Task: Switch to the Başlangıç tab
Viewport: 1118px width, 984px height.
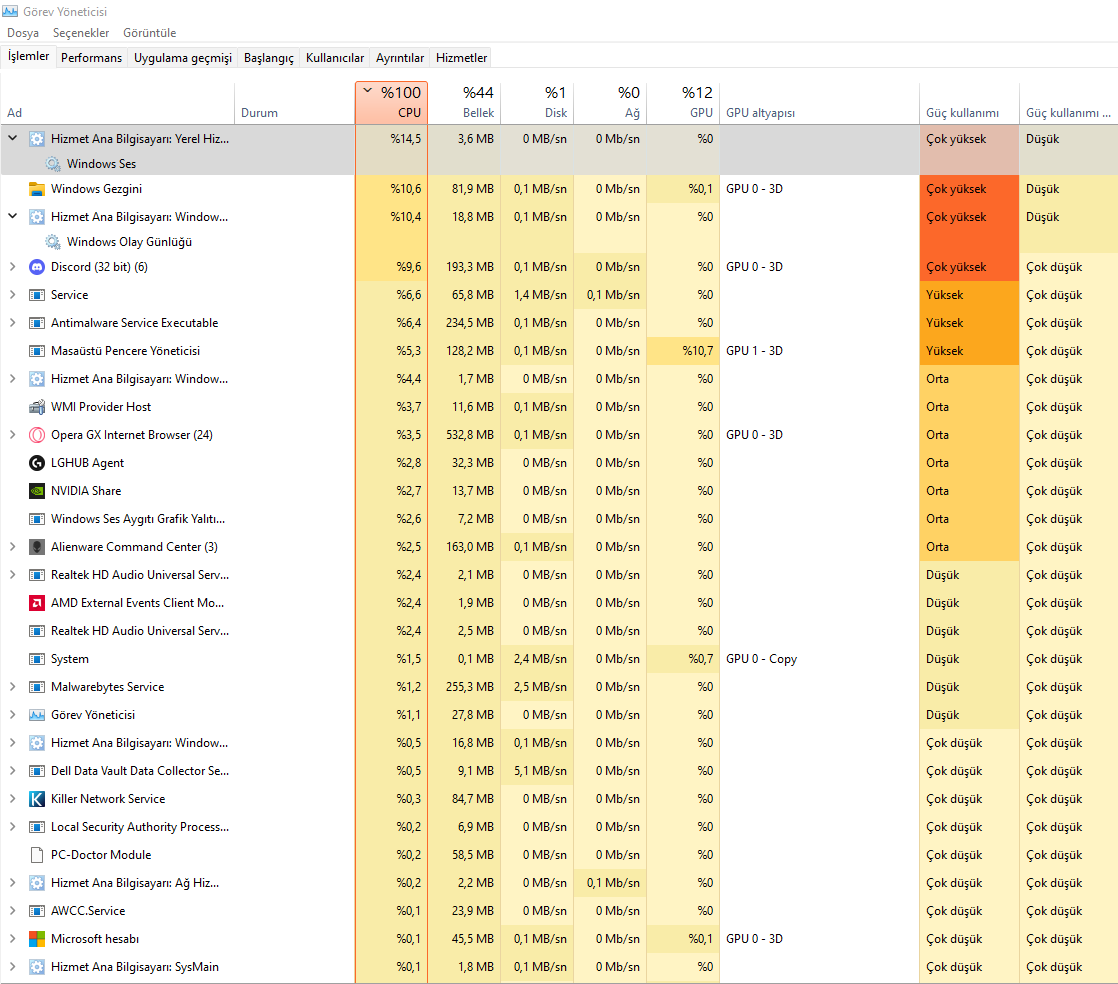Action: [x=269, y=58]
